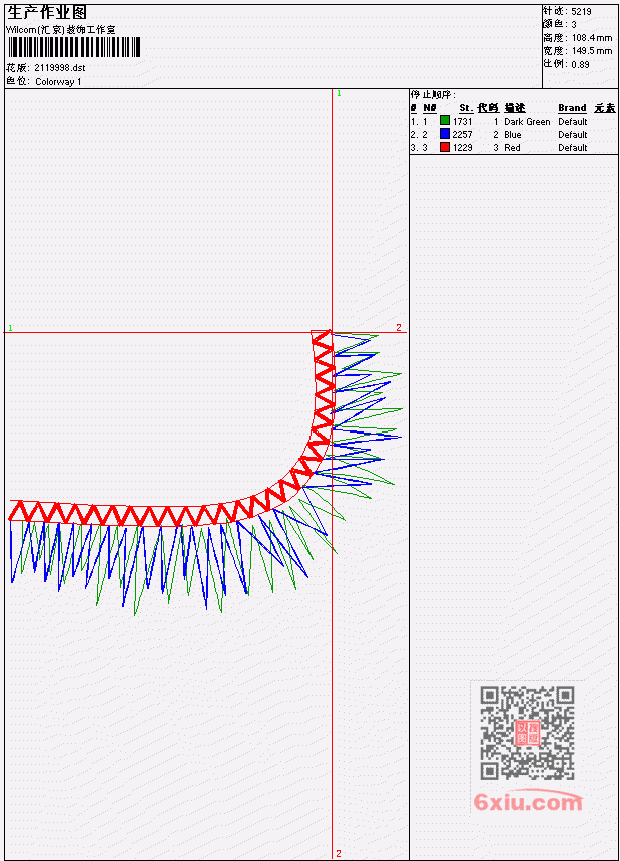Viewport: 620px width, 861px height.
Task: Click the '描述' column header
Action: 515,108
